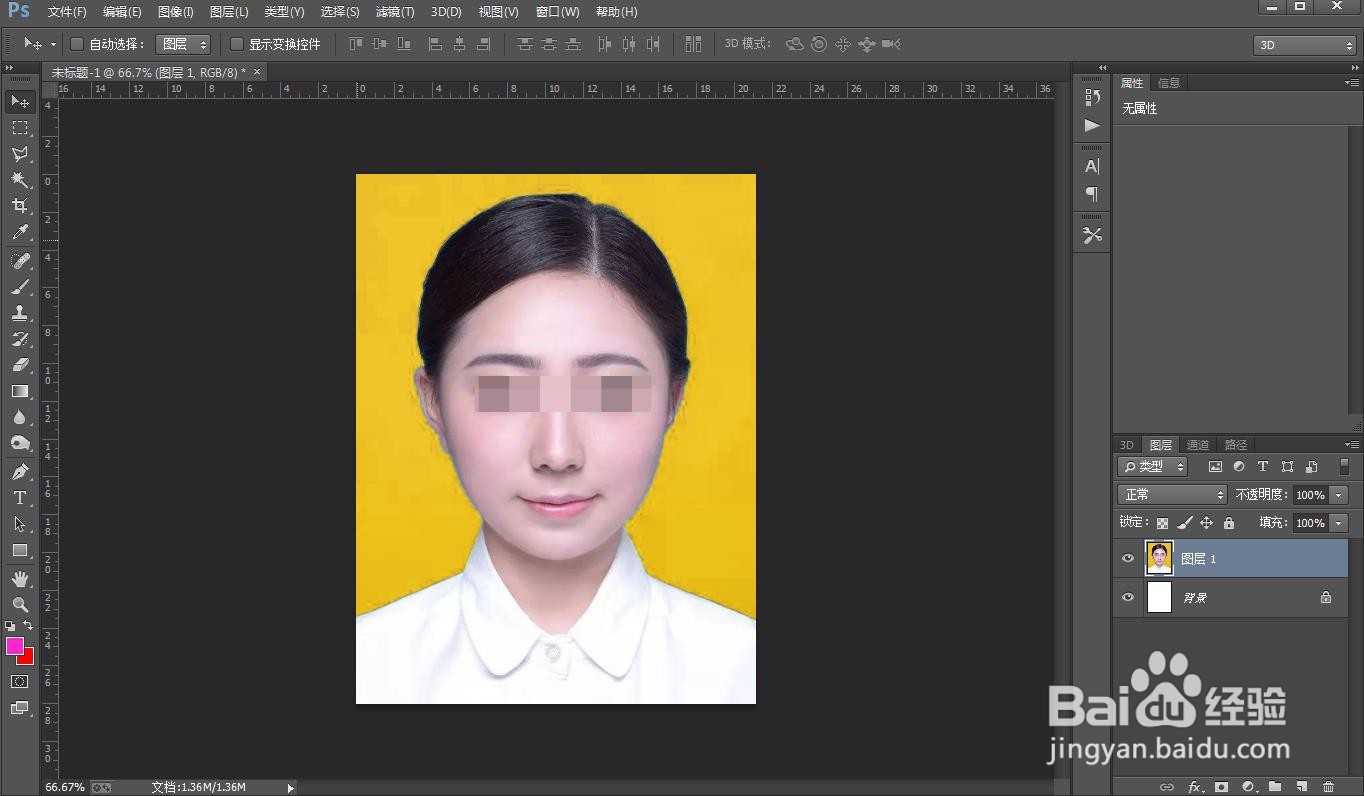The width and height of the screenshot is (1364, 796).
Task: Open the 图像(I) menu
Action: point(176,12)
